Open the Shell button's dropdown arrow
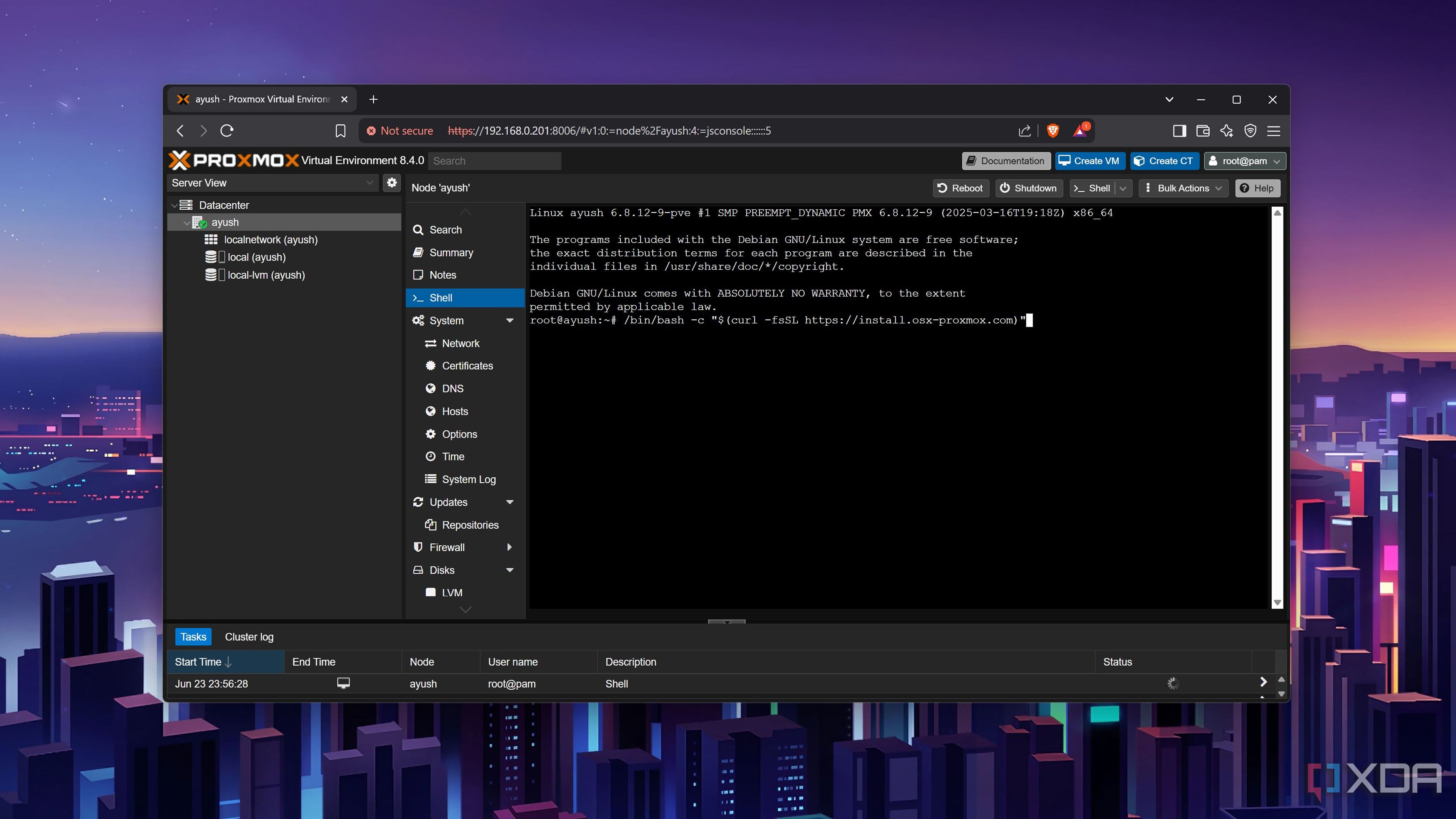 point(1123,188)
